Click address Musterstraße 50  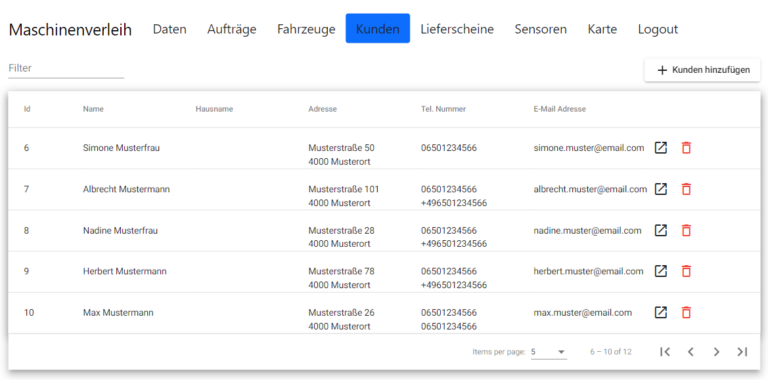(x=341, y=148)
